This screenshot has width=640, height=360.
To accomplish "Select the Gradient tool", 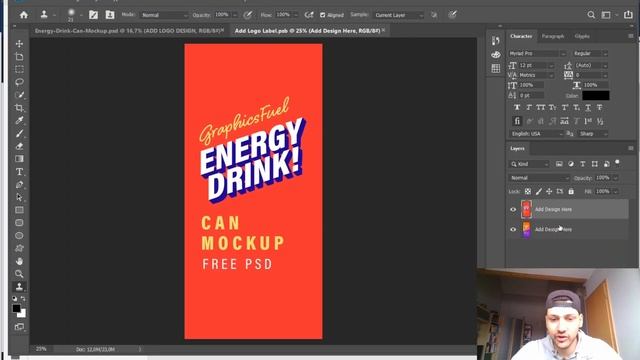I will (19, 159).
